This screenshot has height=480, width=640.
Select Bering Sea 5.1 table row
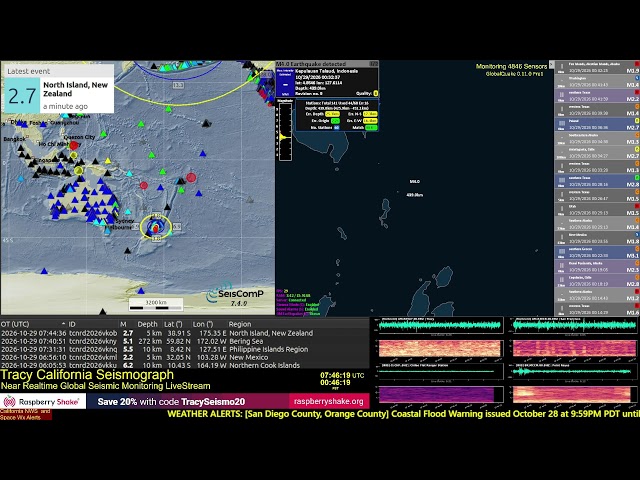[x=184, y=341]
